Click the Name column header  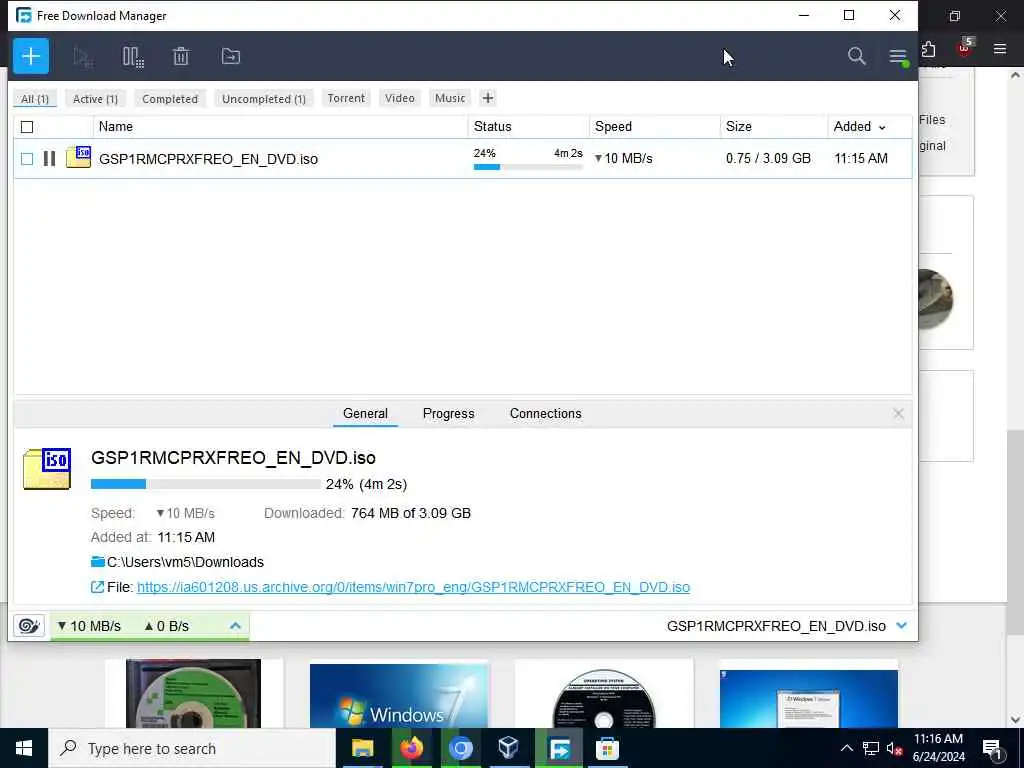pos(281,127)
